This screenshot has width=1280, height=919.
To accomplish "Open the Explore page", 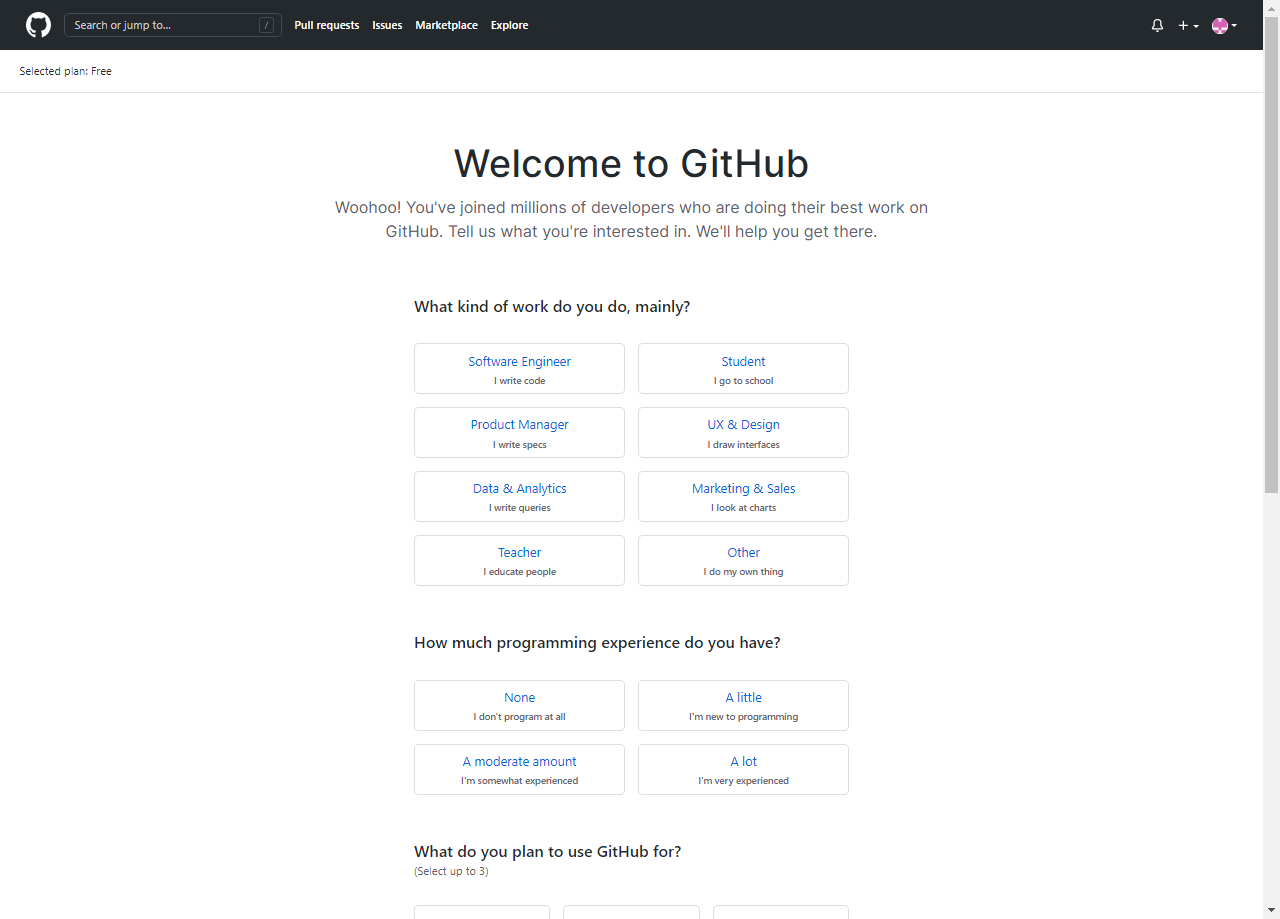I will click(509, 25).
